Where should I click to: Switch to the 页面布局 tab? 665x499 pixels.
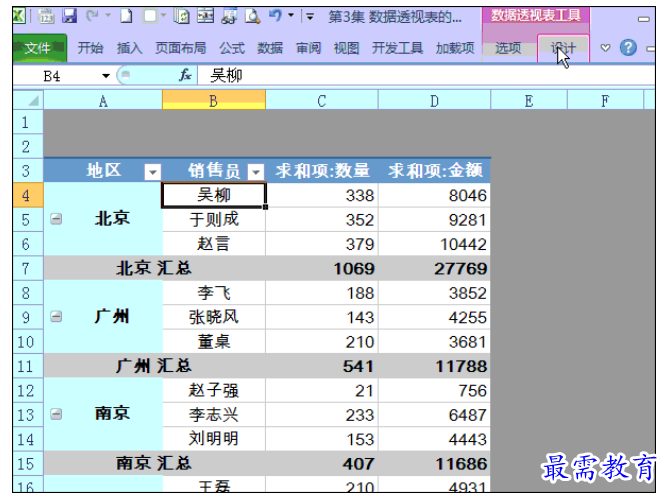click(x=181, y=48)
